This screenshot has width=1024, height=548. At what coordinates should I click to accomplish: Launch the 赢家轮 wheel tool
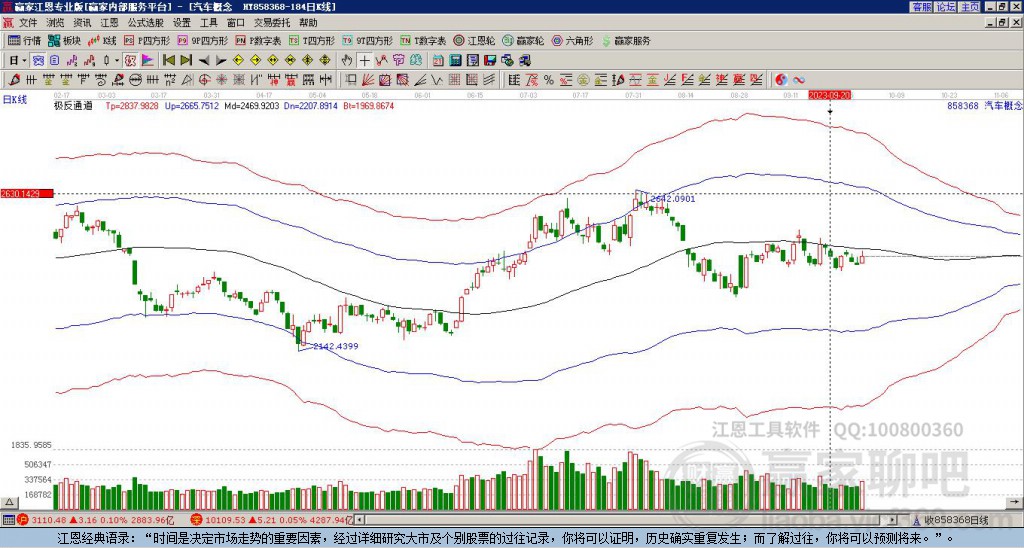[x=523, y=40]
